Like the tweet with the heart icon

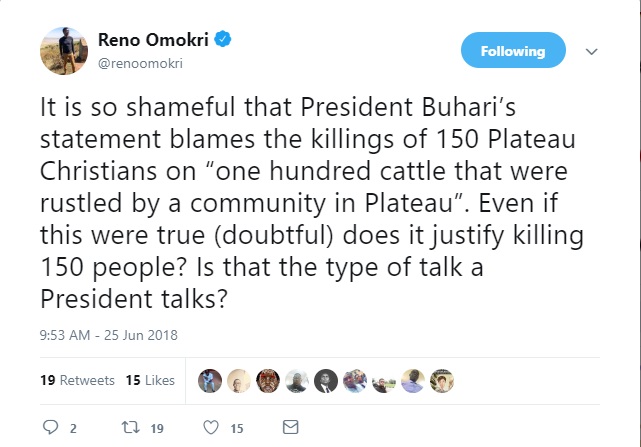[210, 428]
